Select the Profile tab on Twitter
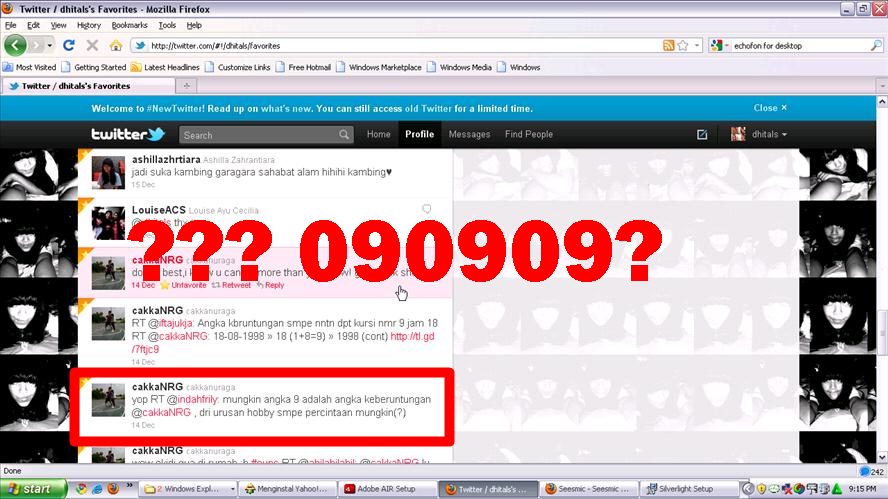 coord(420,134)
